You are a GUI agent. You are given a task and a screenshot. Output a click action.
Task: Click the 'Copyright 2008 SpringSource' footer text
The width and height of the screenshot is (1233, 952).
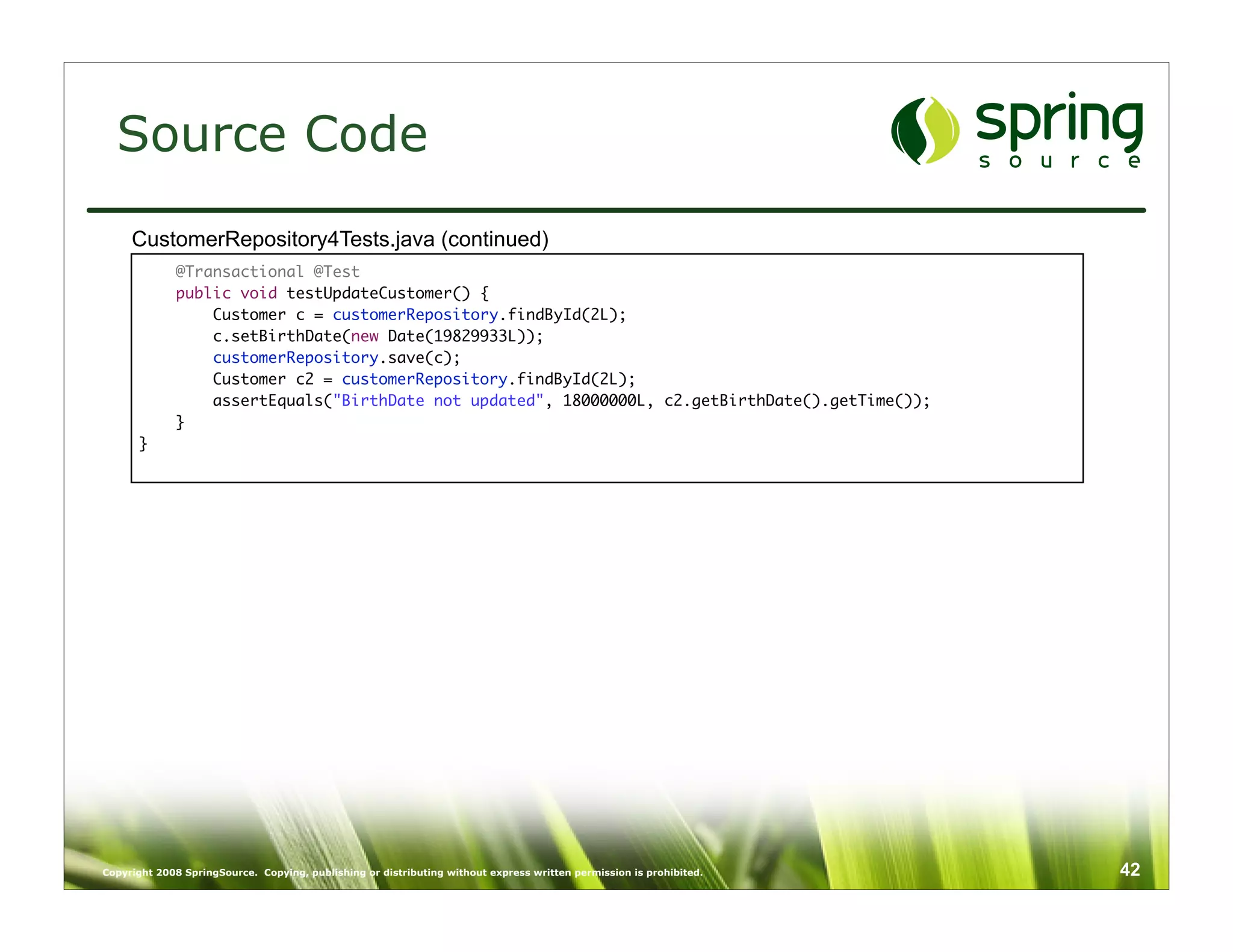tap(402, 873)
